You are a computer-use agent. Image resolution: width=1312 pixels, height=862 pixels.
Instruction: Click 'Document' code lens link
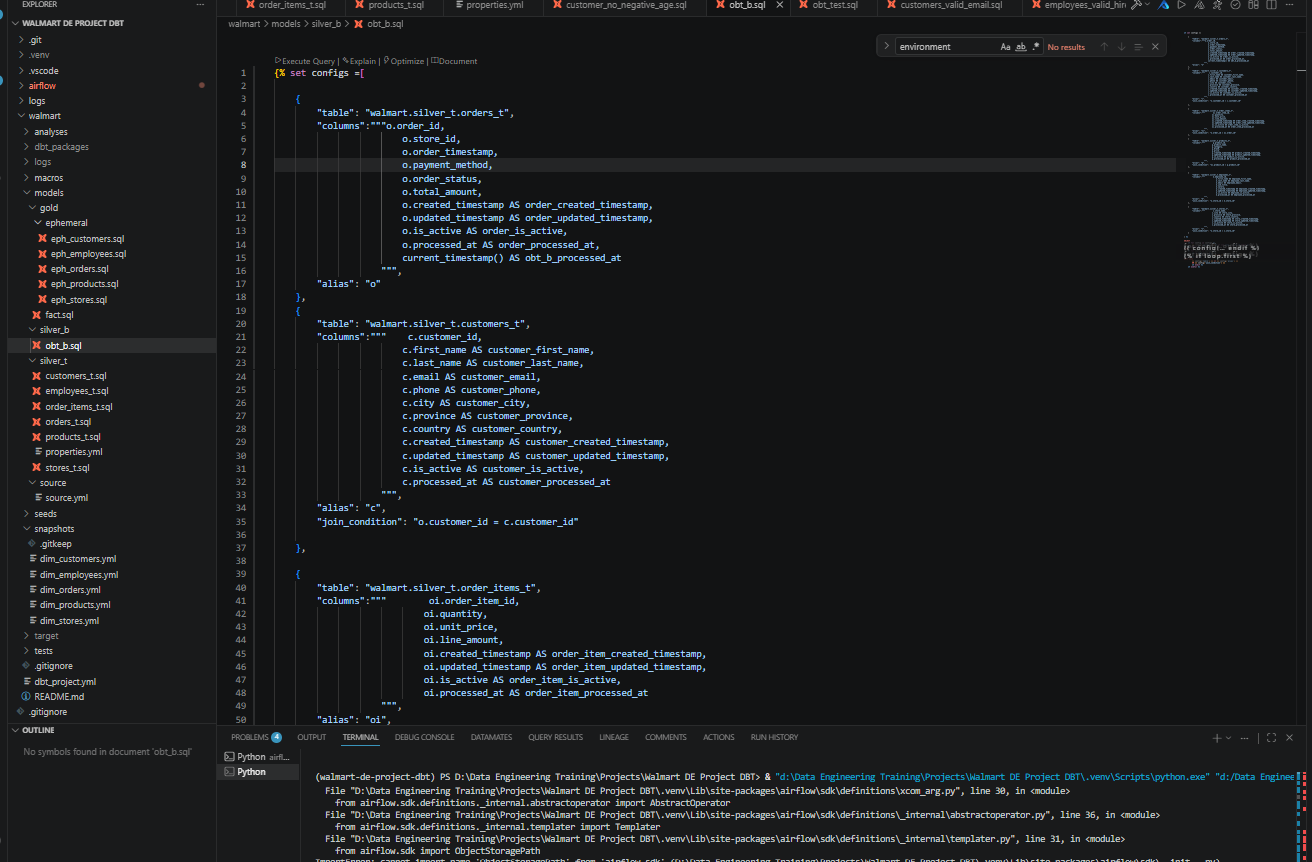[456, 61]
